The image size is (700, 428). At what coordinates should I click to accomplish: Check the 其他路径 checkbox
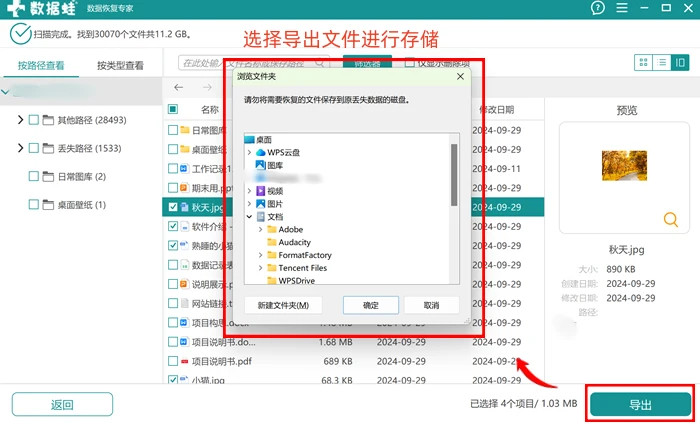tap(33, 120)
